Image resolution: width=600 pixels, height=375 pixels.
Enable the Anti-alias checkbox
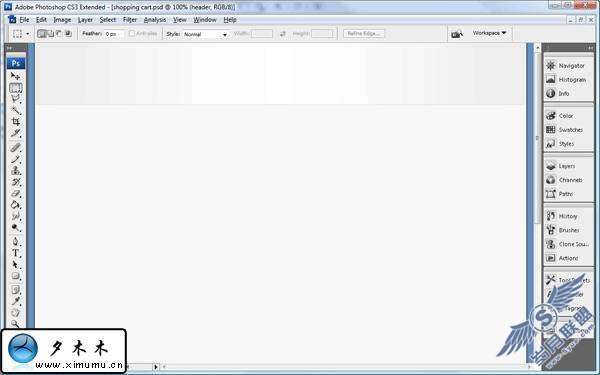132,34
